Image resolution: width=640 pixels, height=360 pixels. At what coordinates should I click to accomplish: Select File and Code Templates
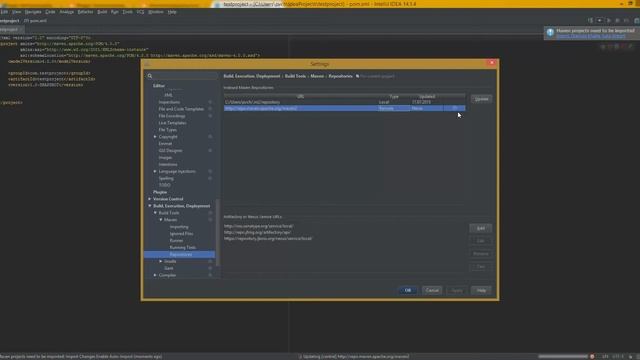(181, 109)
